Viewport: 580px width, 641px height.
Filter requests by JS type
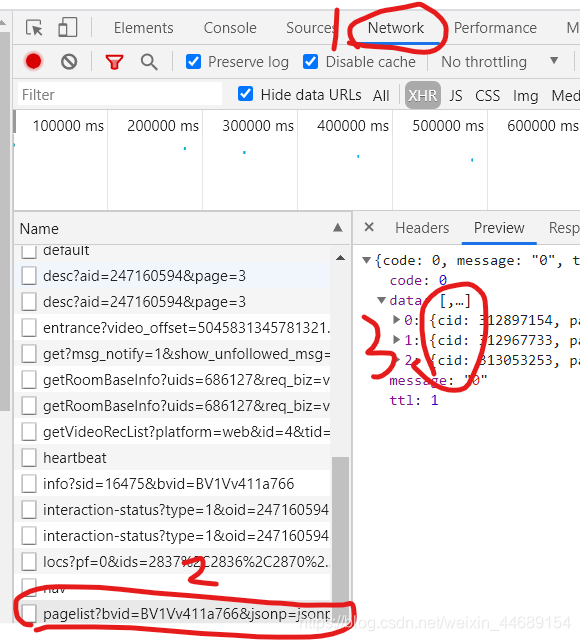[456, 95]
